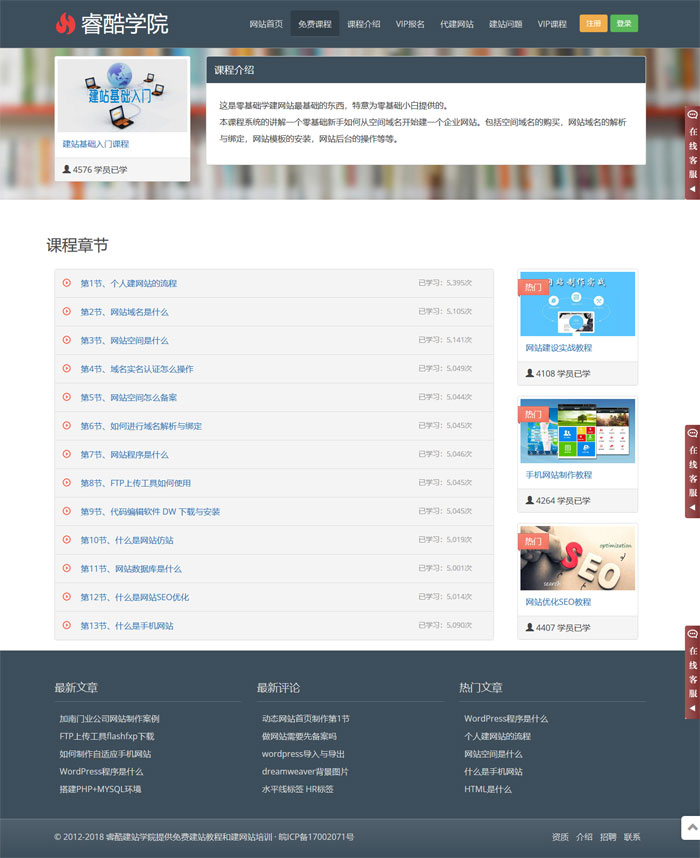Open article 搭建PHP+MYSQL环境

[x=100, y=789]
